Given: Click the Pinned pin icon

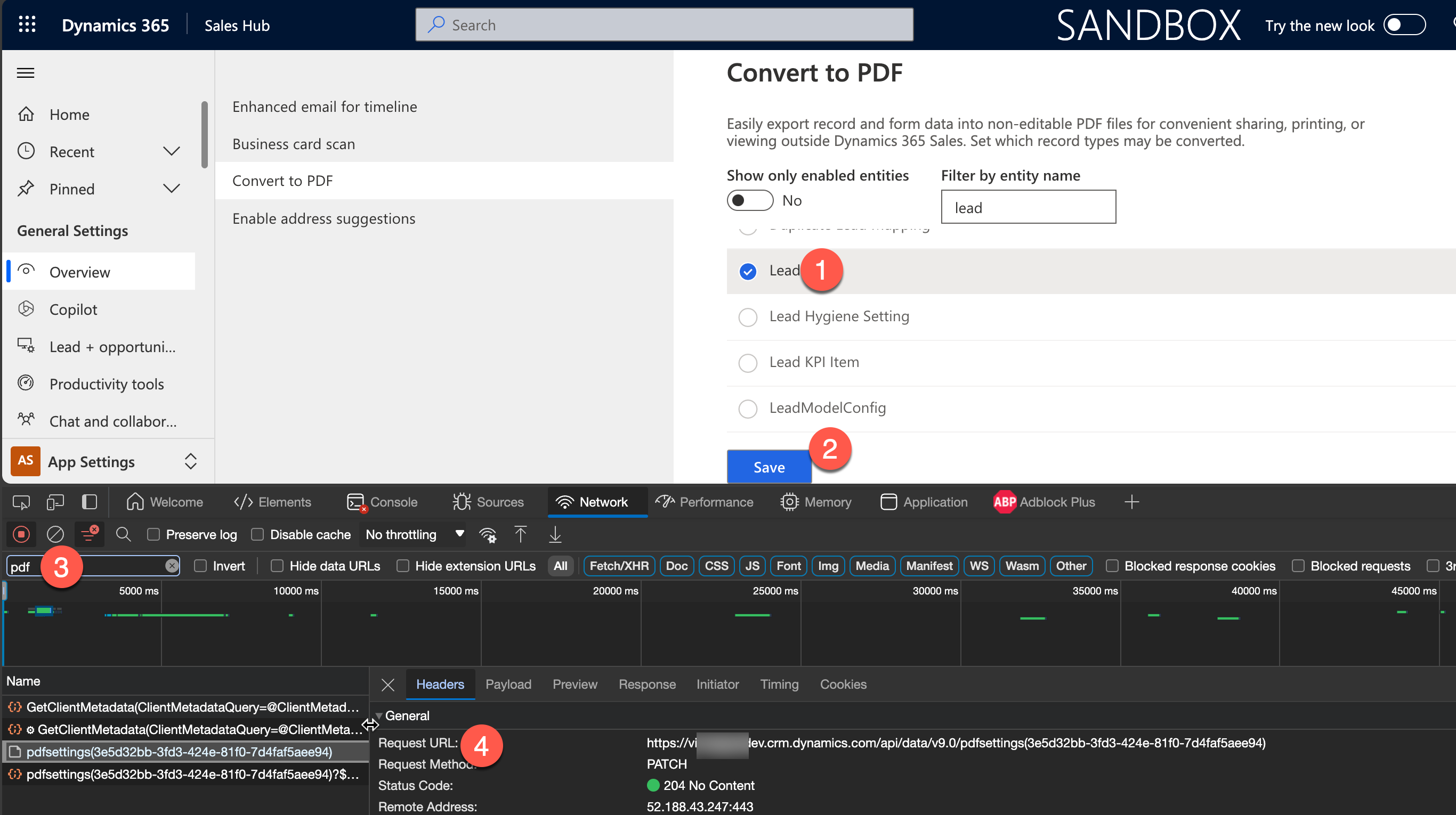Looking at the screenshot, I should click(26, 189).
